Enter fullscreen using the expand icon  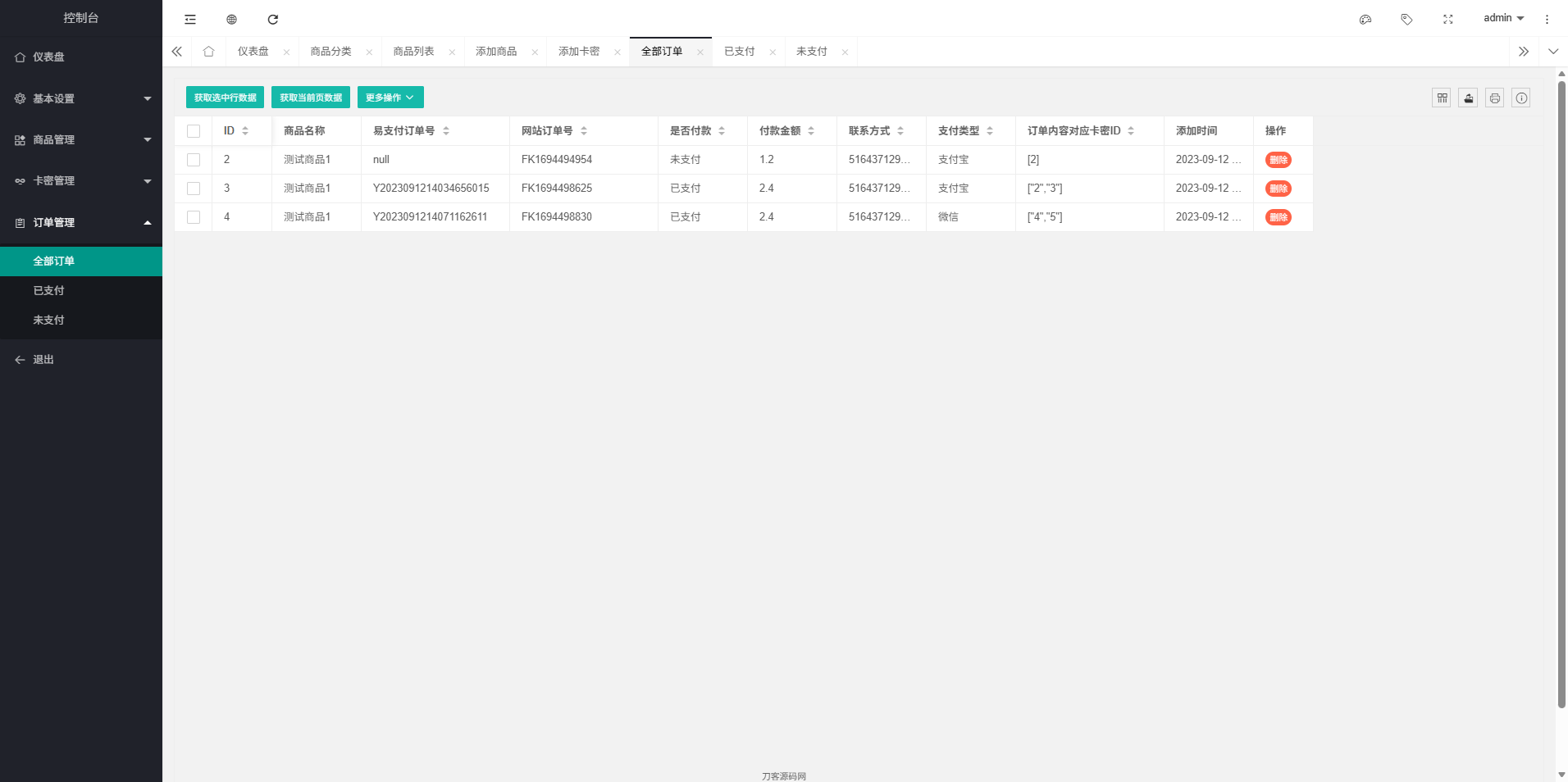tap(1448, 19)
